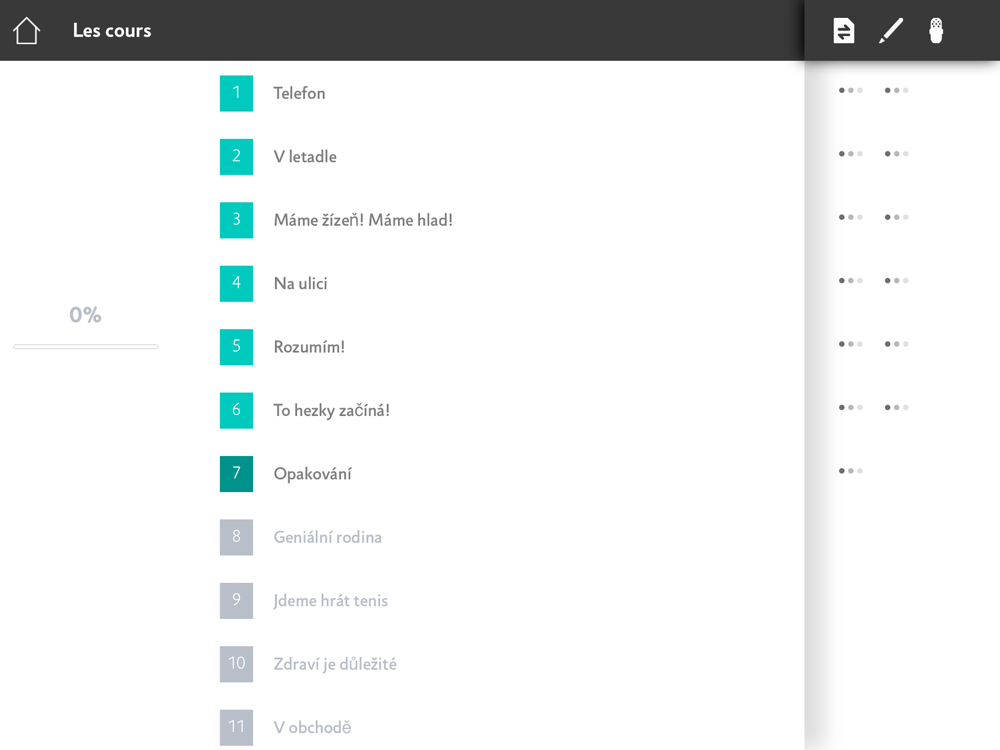Tap the grey number 11 lesson tile
The image size is (1000, 750).
click(236, 727)
